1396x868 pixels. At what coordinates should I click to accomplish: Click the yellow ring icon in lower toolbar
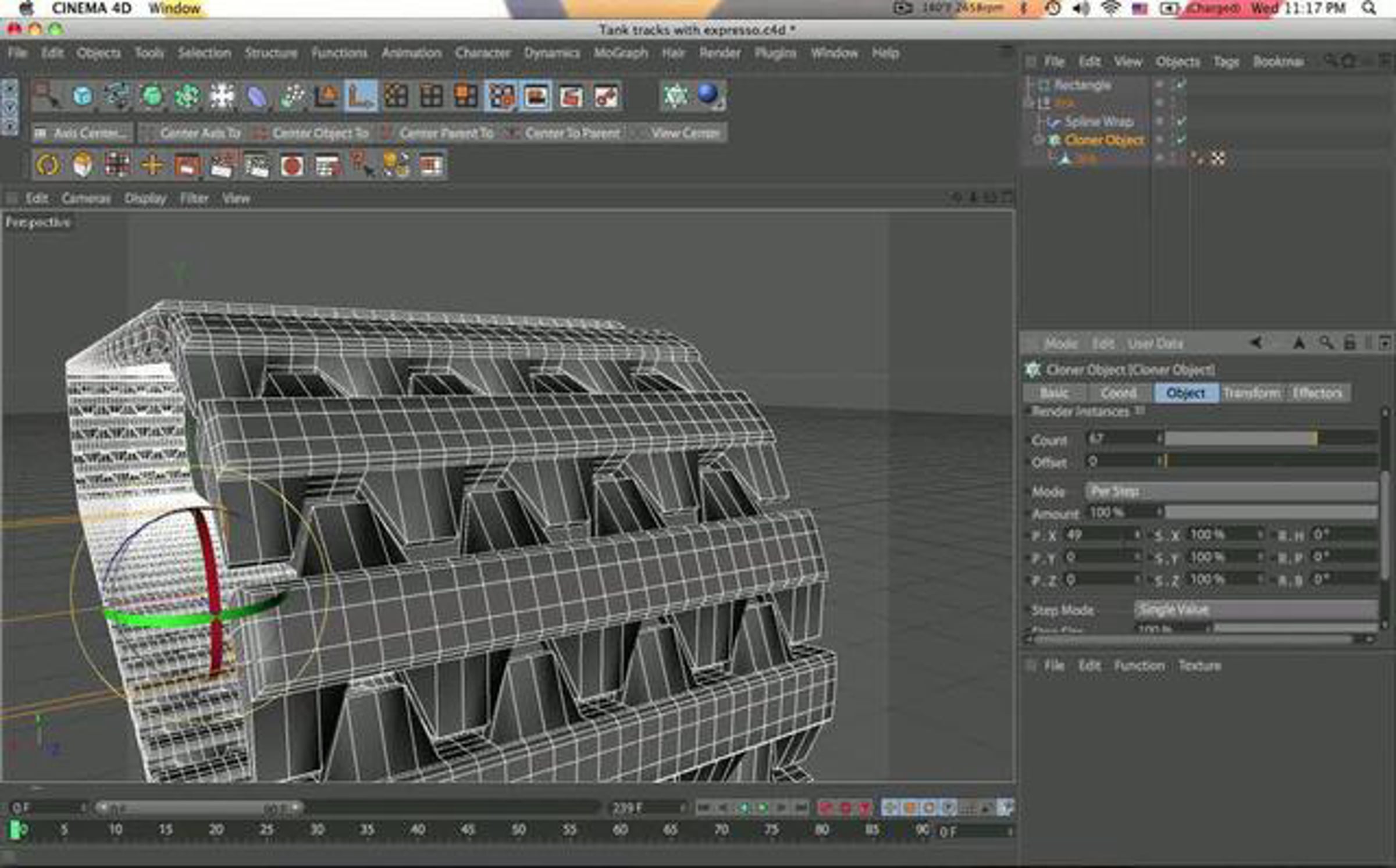pyautogui.click(x=48, y=165)
